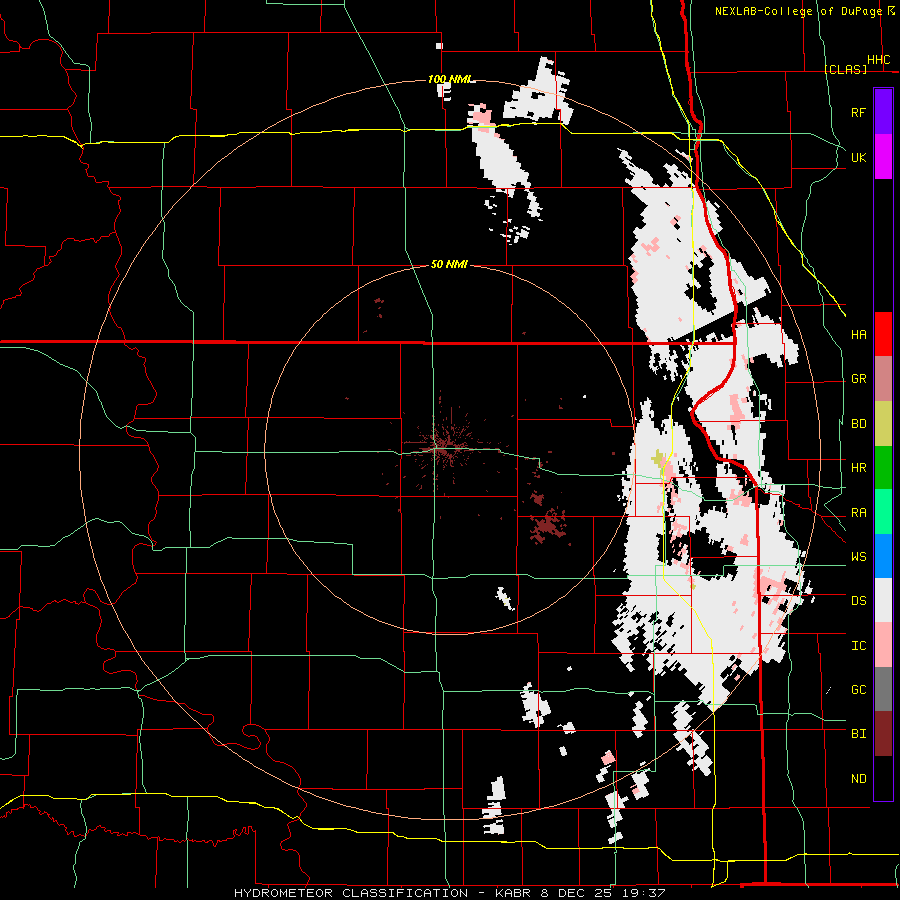This screenshot has height=900, width=900.
Task: Click the 'UK' legend label
Action: pos(858,157)
